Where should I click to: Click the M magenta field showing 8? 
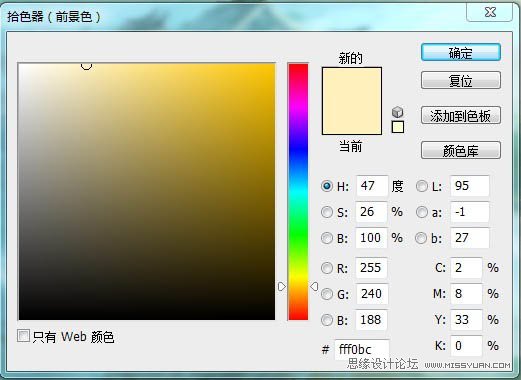click(x=466, y=294)
